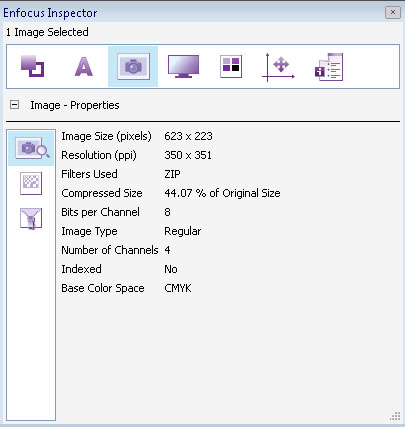This screenshot has width=405, height=427.
Task: Open the image compression sidebar icon
Action: [x=31, y=218]
